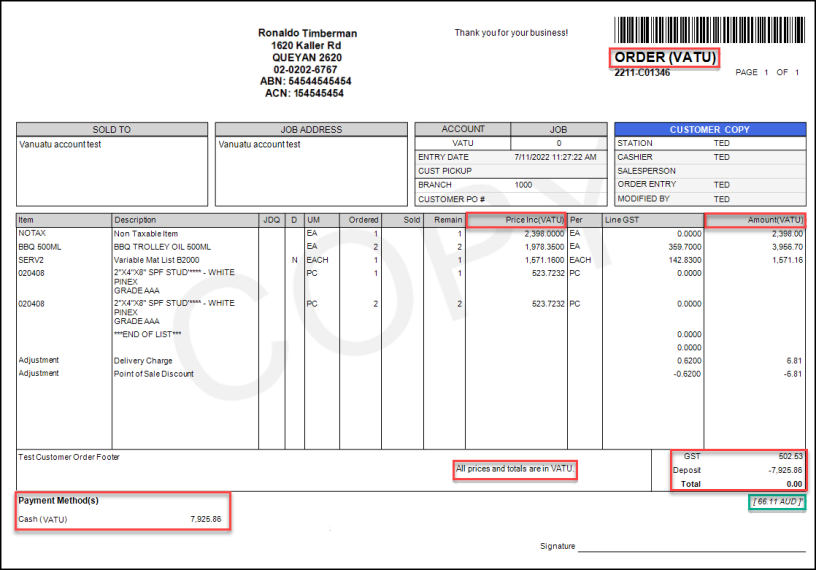The height and width of the screenshot is (570, 816).
Task: Select the ***END OF LIST*** marker
Action: pos(148,335)
